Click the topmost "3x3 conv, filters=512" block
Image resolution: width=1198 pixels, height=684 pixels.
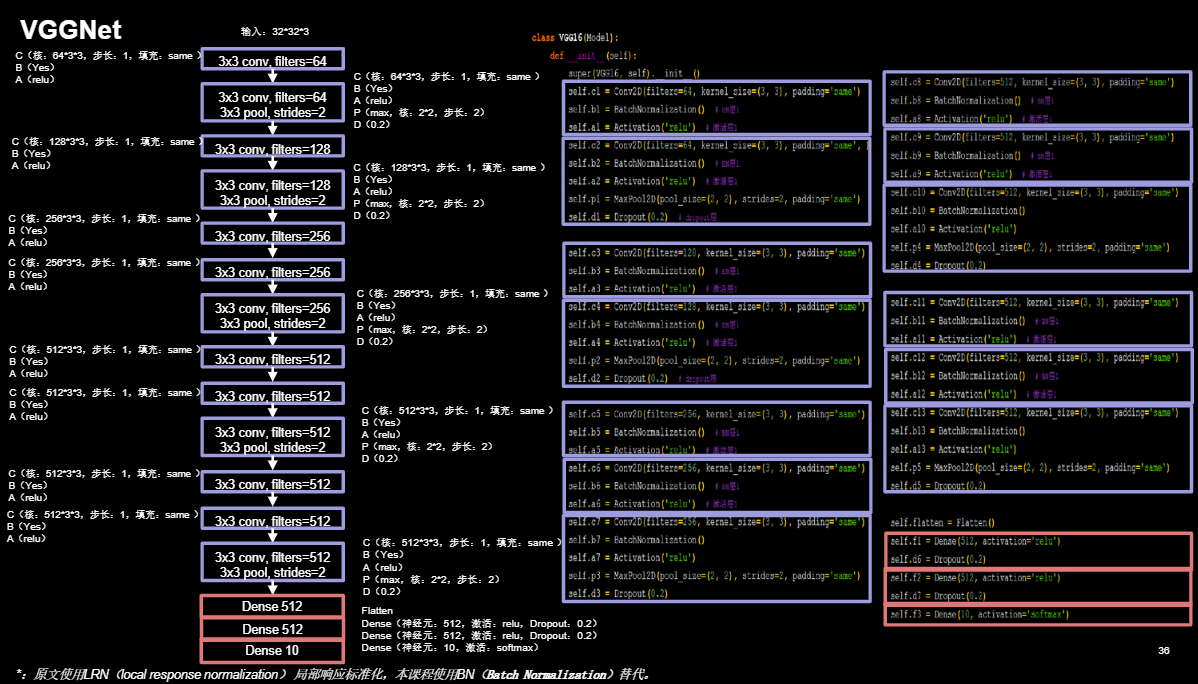pos(272,357)
